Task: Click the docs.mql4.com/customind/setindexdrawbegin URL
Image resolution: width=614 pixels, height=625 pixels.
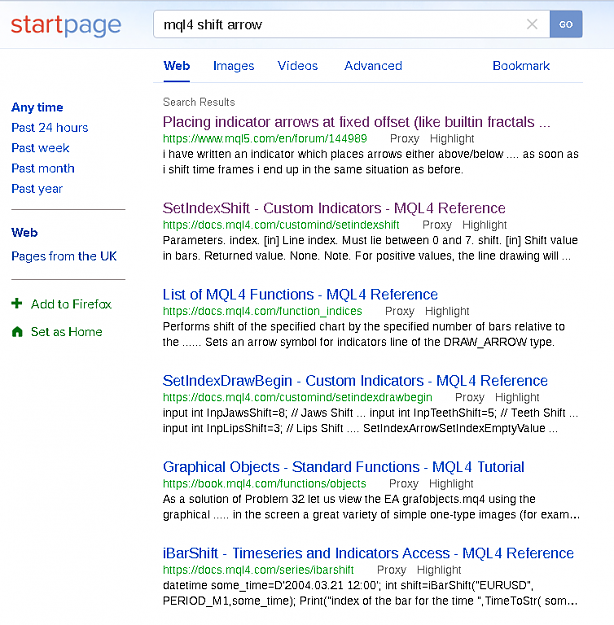Action: [x=297, y=397]
